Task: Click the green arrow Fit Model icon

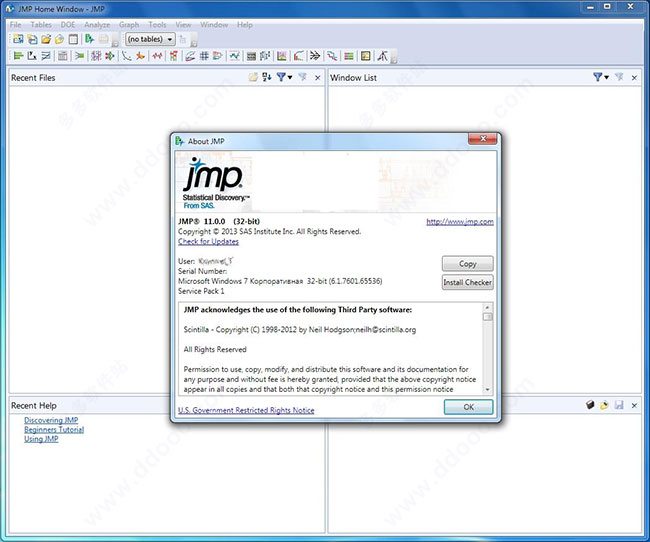Action: point(80,56)
